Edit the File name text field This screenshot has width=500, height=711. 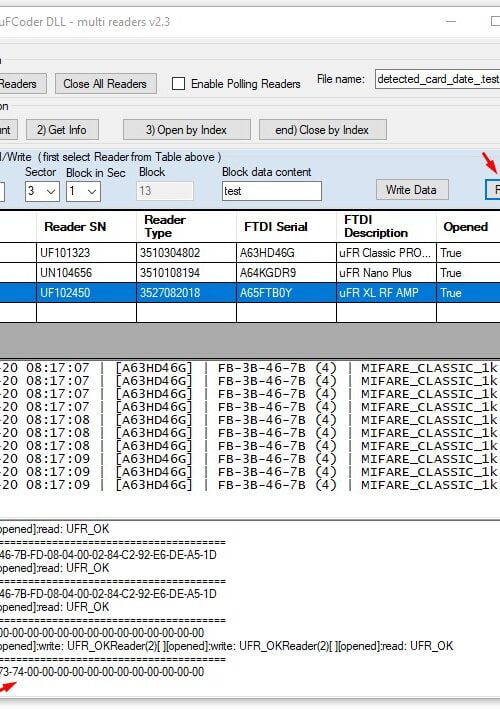[x=437, y=79]
